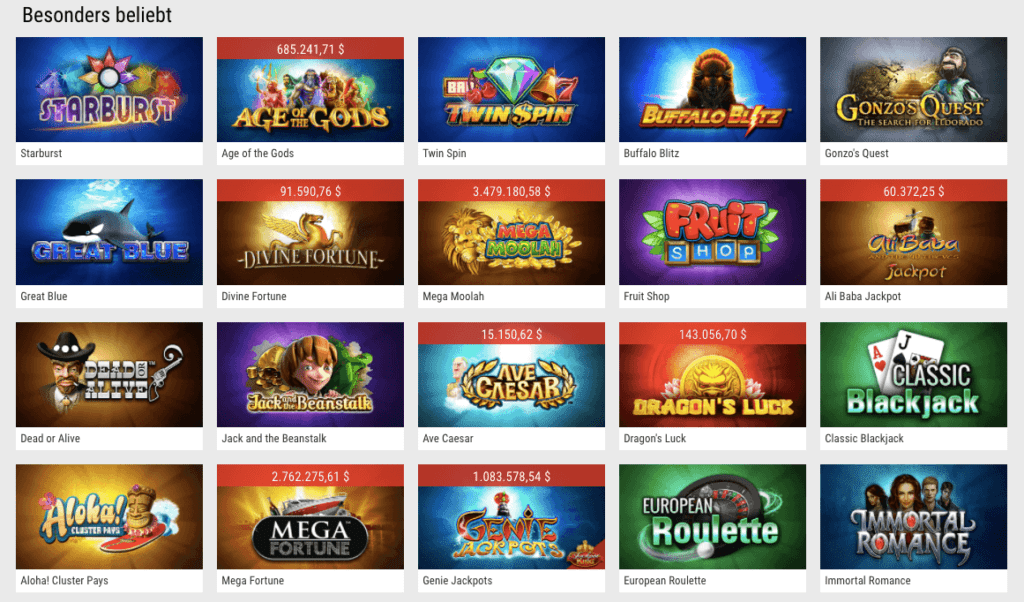Open European Roulette table thumbnail
The width and height of the screenshot is (1024, 602).
712,516
